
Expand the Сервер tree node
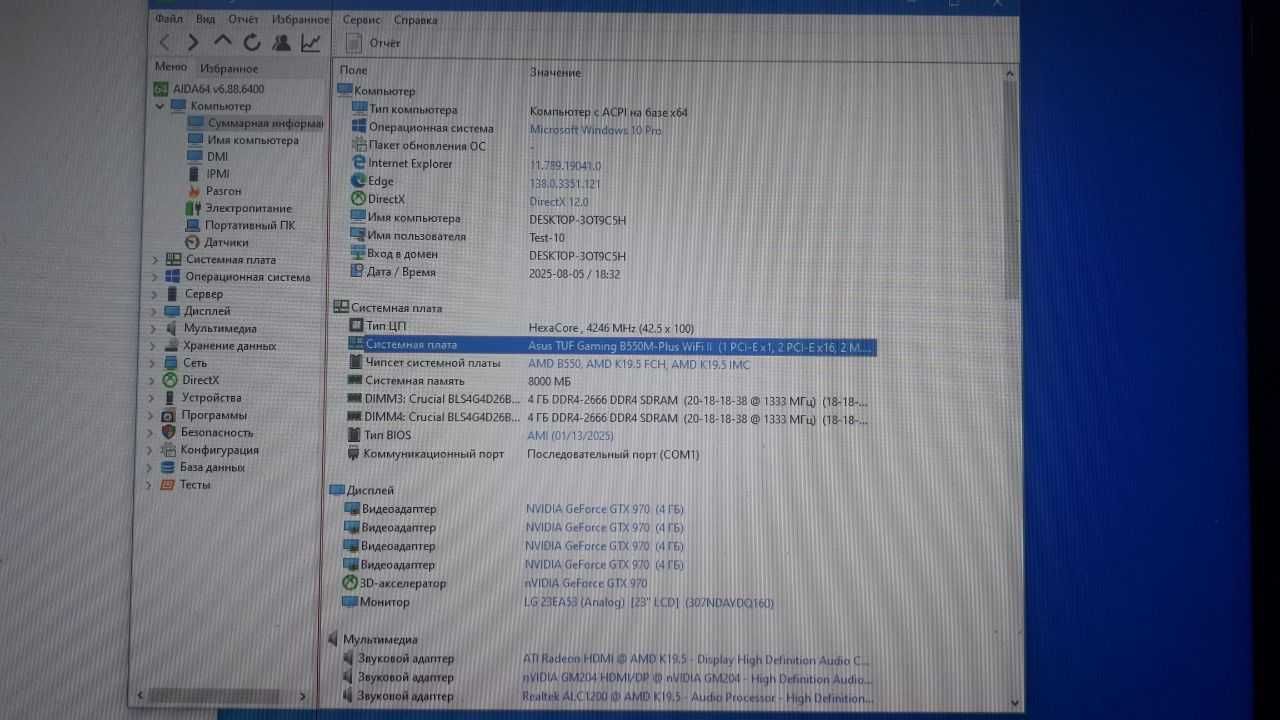click(154, 294)
